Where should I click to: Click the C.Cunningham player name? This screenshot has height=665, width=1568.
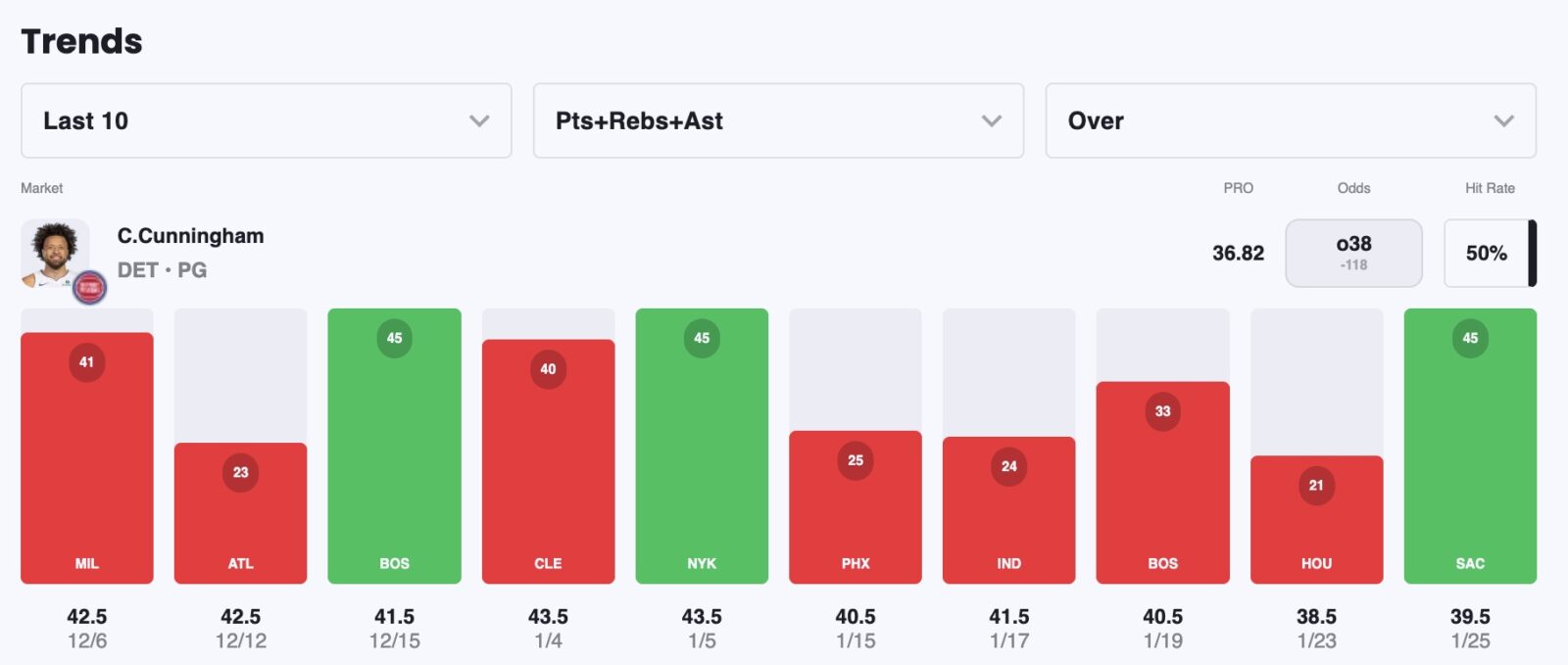190,236
